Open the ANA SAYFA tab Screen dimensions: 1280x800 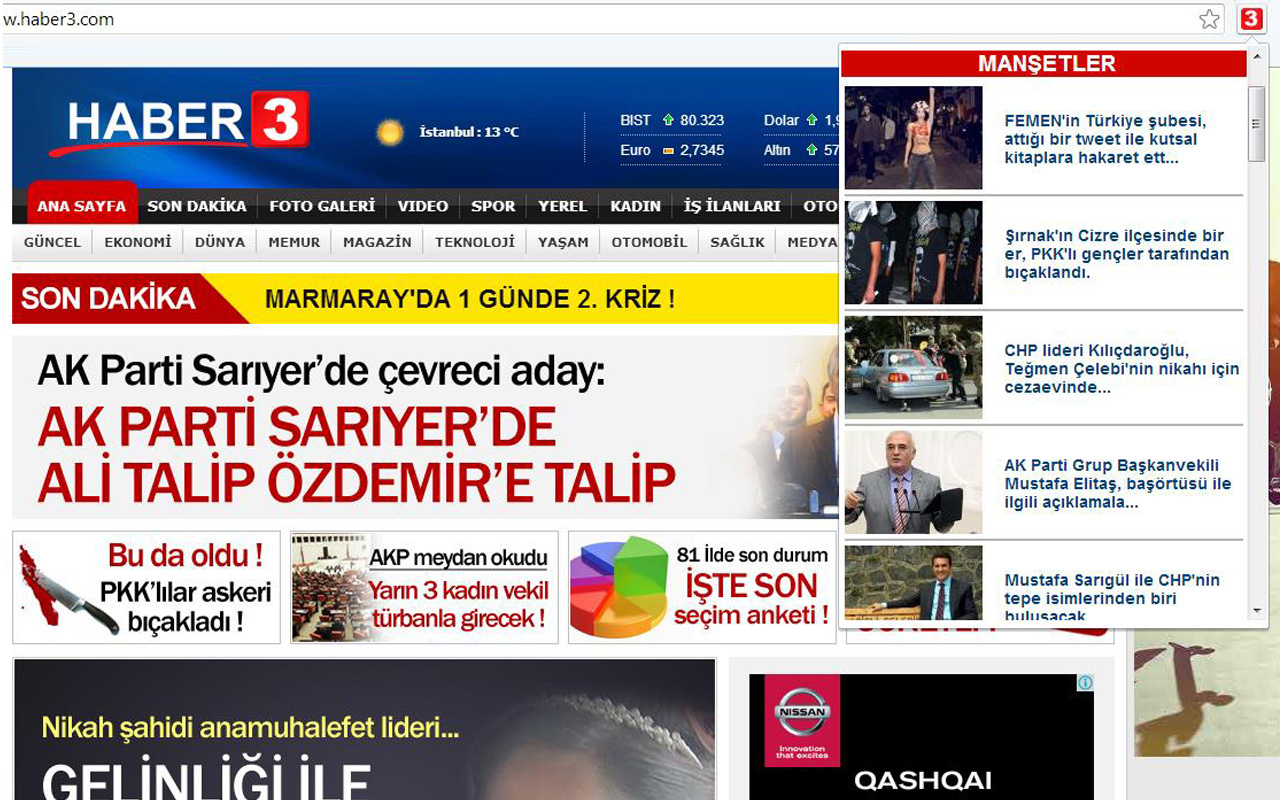click(x=82, y=206)
